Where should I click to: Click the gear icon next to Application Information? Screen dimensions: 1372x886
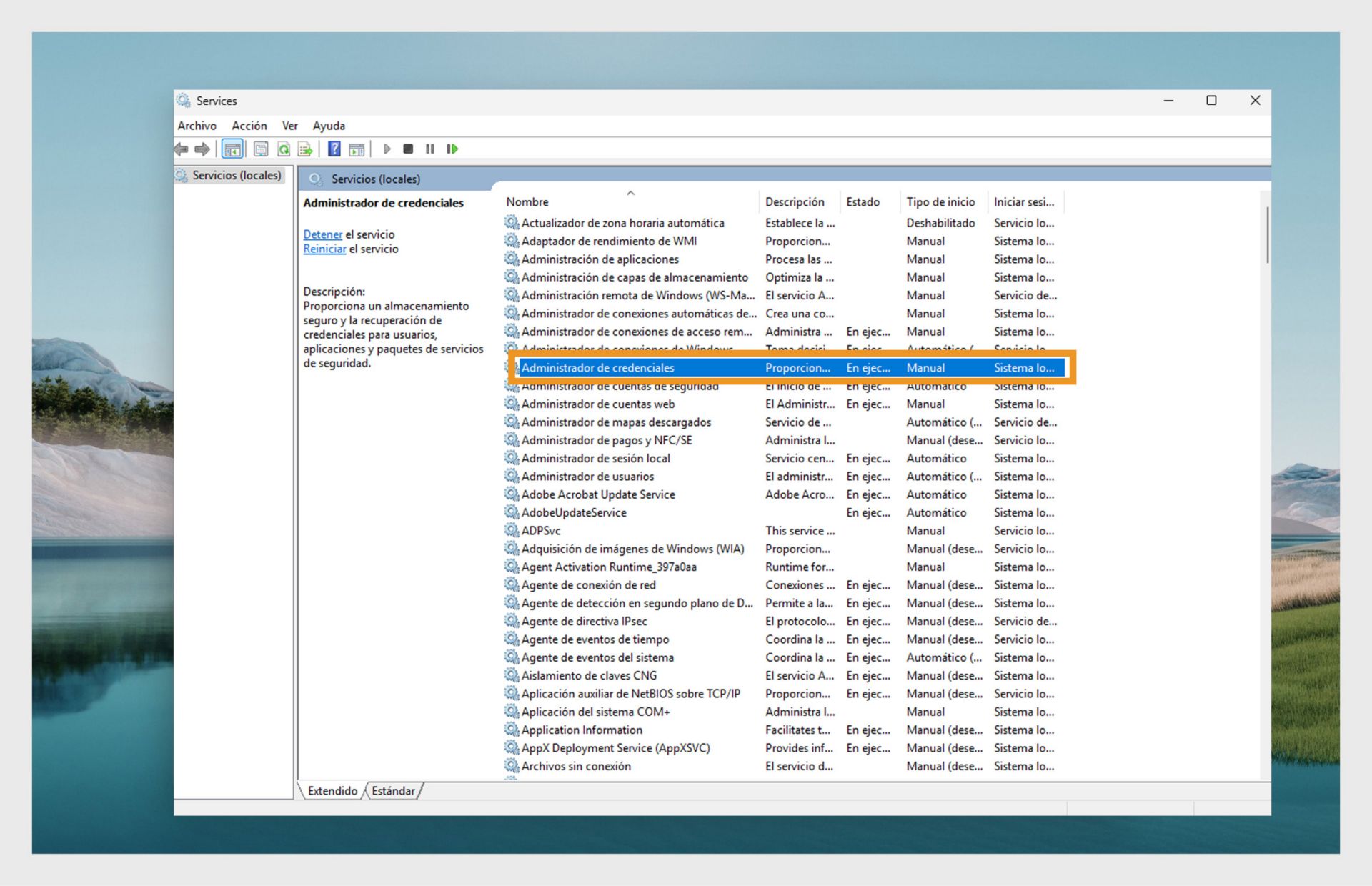point(512,730)
